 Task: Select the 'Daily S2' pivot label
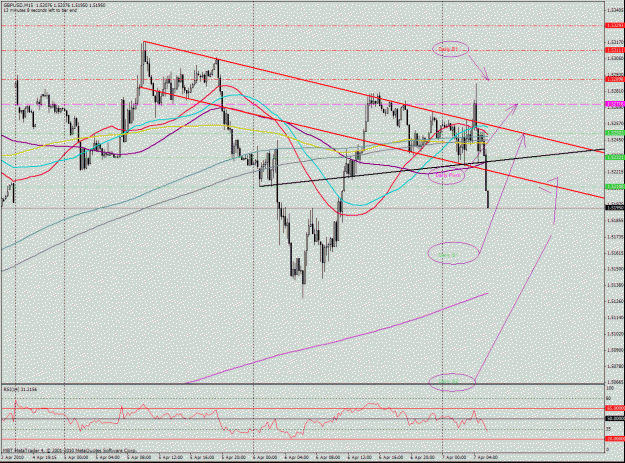tap(449, 382)
